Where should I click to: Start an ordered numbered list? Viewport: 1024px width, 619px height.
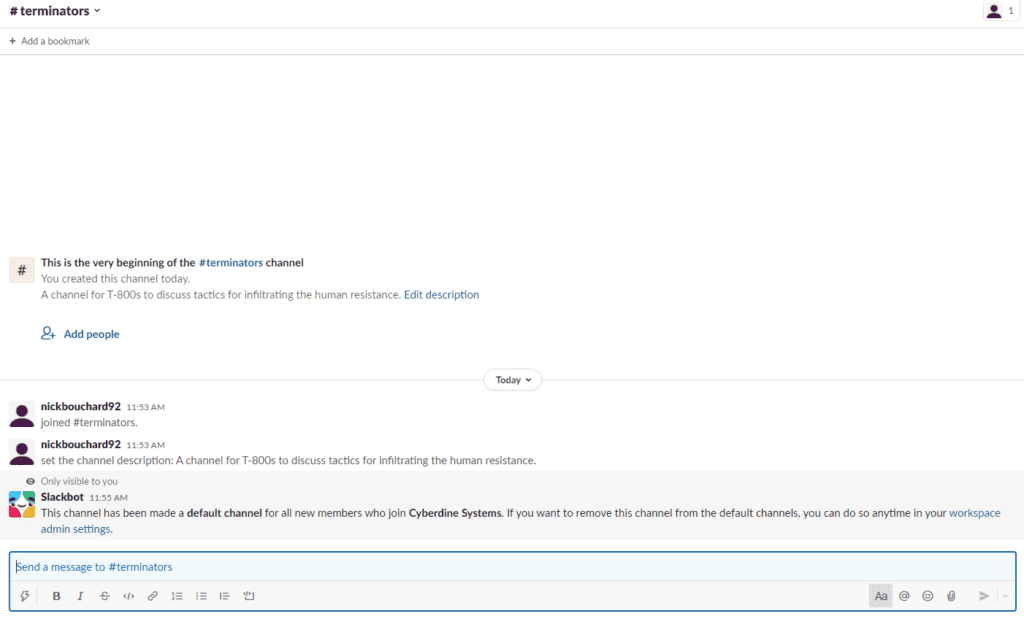pos(177,596)
